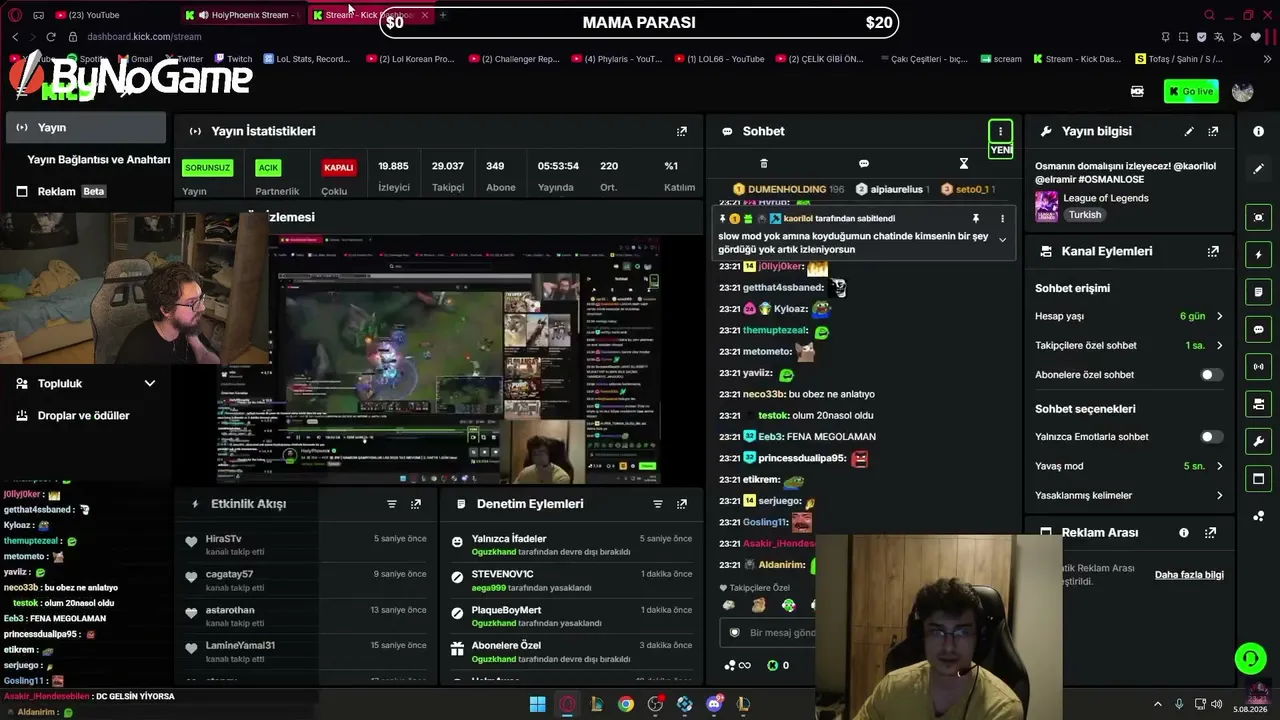Open Yayın in the left sidebar
The height and width of the screenshot is (720, 1280).
click(85, 128)
